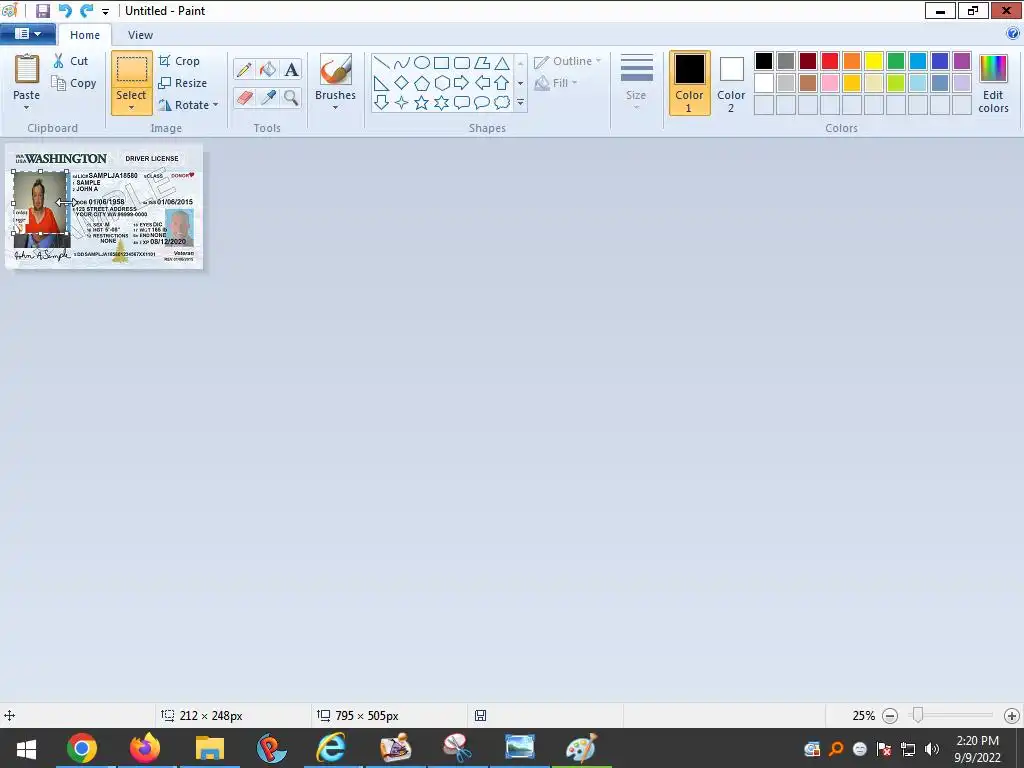Click the Resize button
The image size is (1024, 768).
[183, 83]
